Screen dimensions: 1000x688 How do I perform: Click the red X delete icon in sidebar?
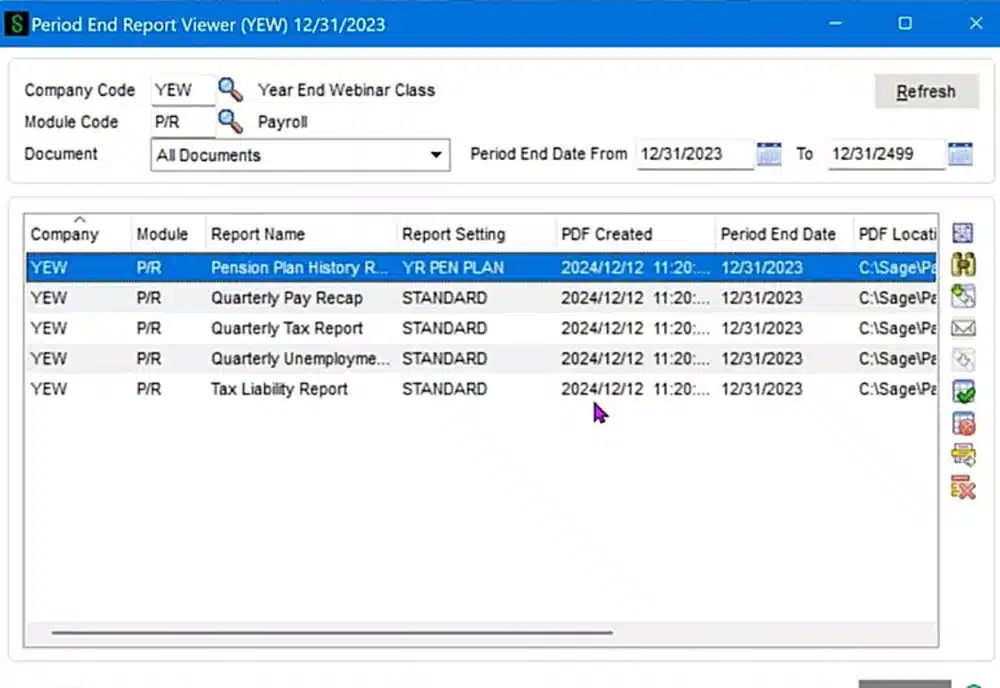pyautogui.click(x=963, y=488)
